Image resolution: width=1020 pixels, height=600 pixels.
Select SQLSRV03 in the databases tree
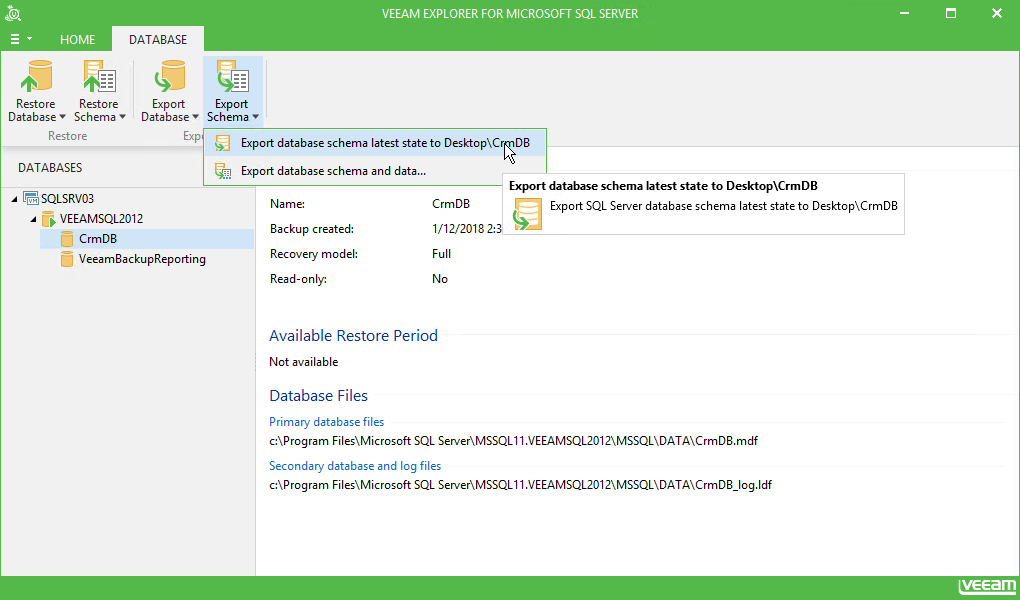[x=68, y=198]
